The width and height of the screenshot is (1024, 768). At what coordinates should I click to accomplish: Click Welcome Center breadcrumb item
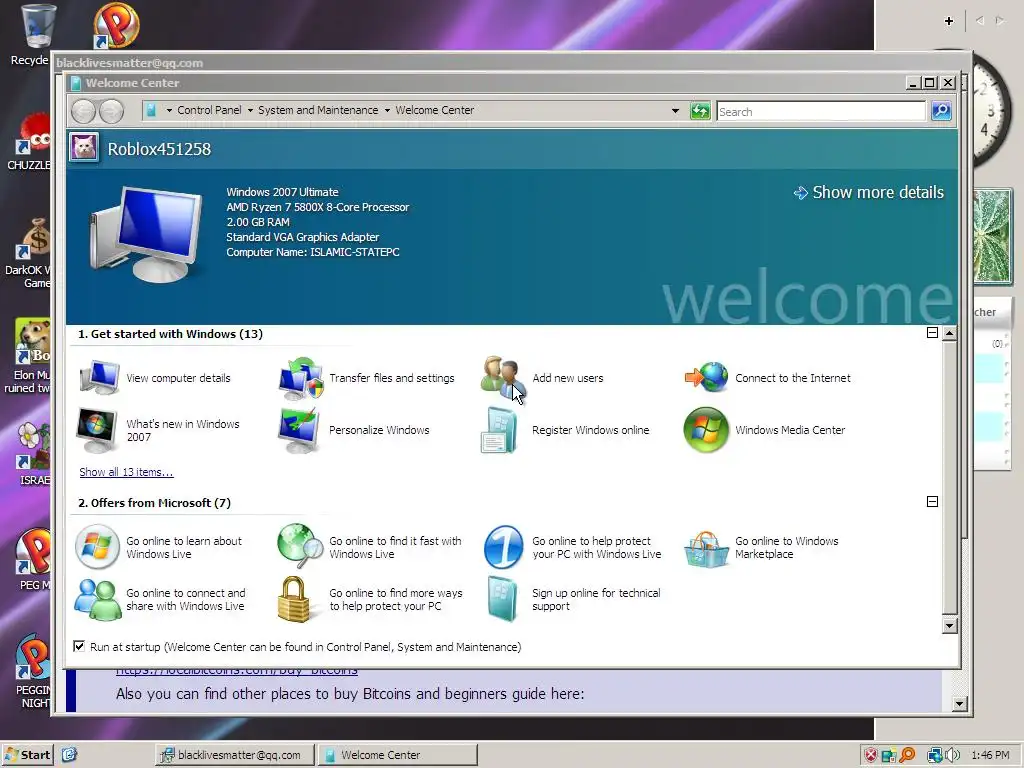[434, 110]
